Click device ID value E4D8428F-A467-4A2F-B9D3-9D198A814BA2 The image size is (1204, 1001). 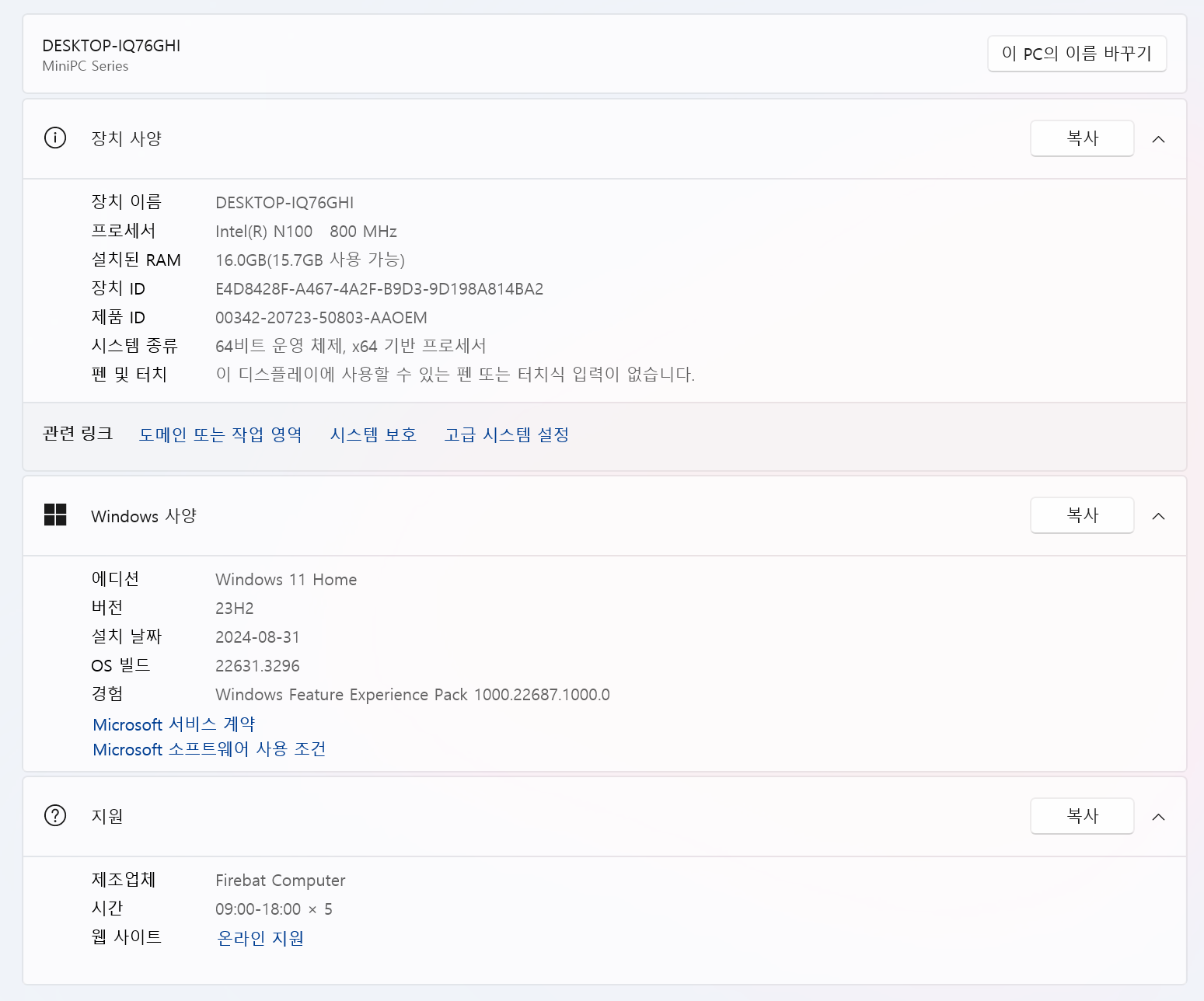click(x=379, y=289)
